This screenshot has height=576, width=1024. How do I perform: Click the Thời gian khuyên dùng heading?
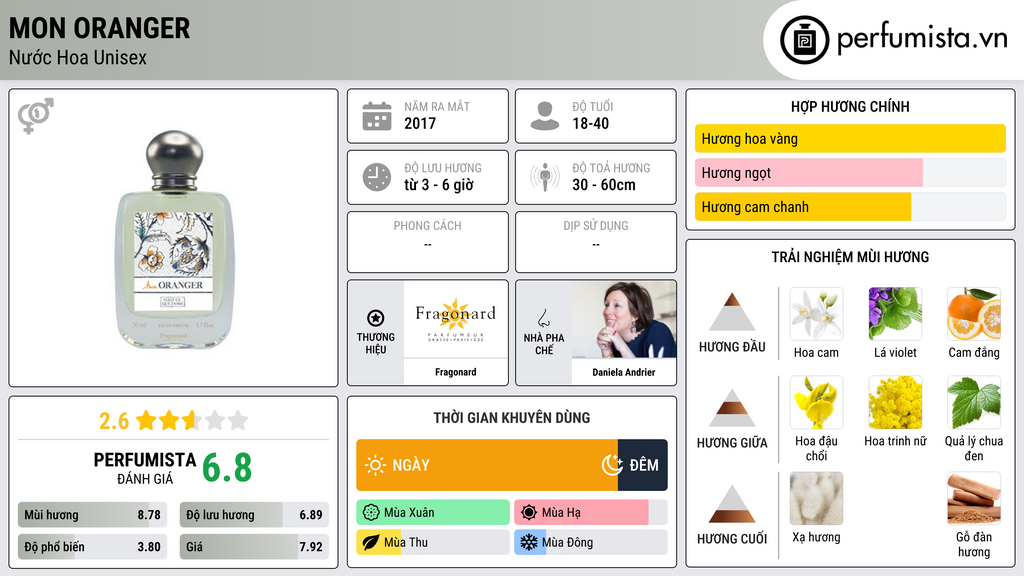512,417
